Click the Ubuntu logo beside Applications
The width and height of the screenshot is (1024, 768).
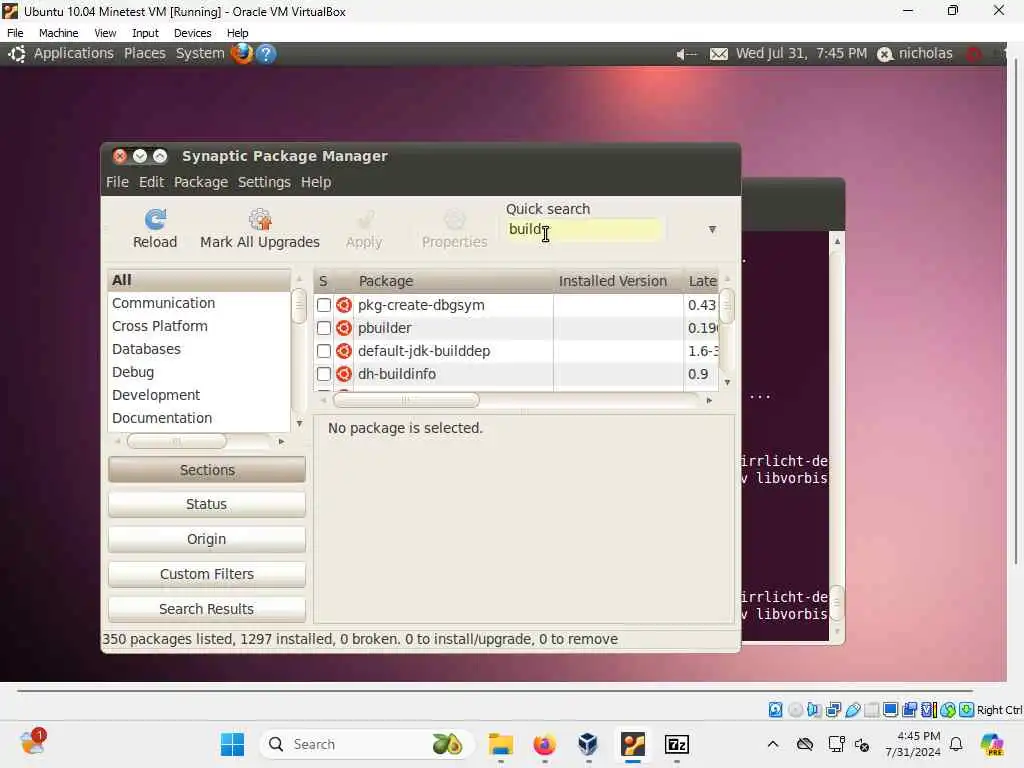[x=17, y=54]
